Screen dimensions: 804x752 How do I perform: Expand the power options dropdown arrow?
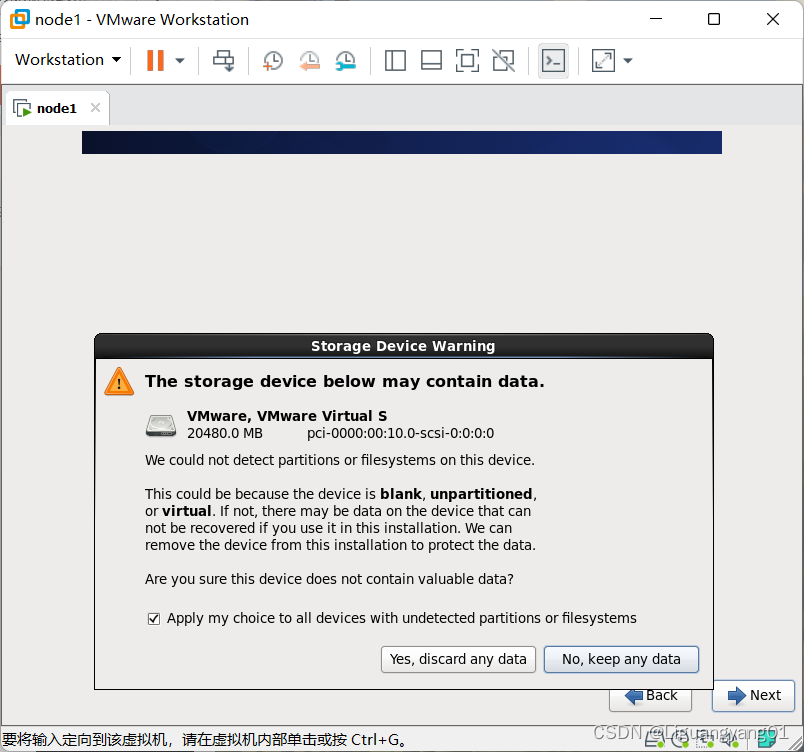pos(179,60)
